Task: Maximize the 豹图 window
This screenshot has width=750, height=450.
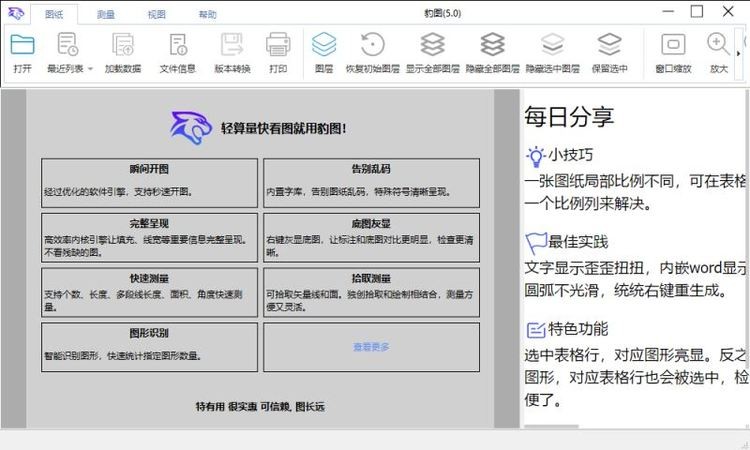Action: [697, 11]
